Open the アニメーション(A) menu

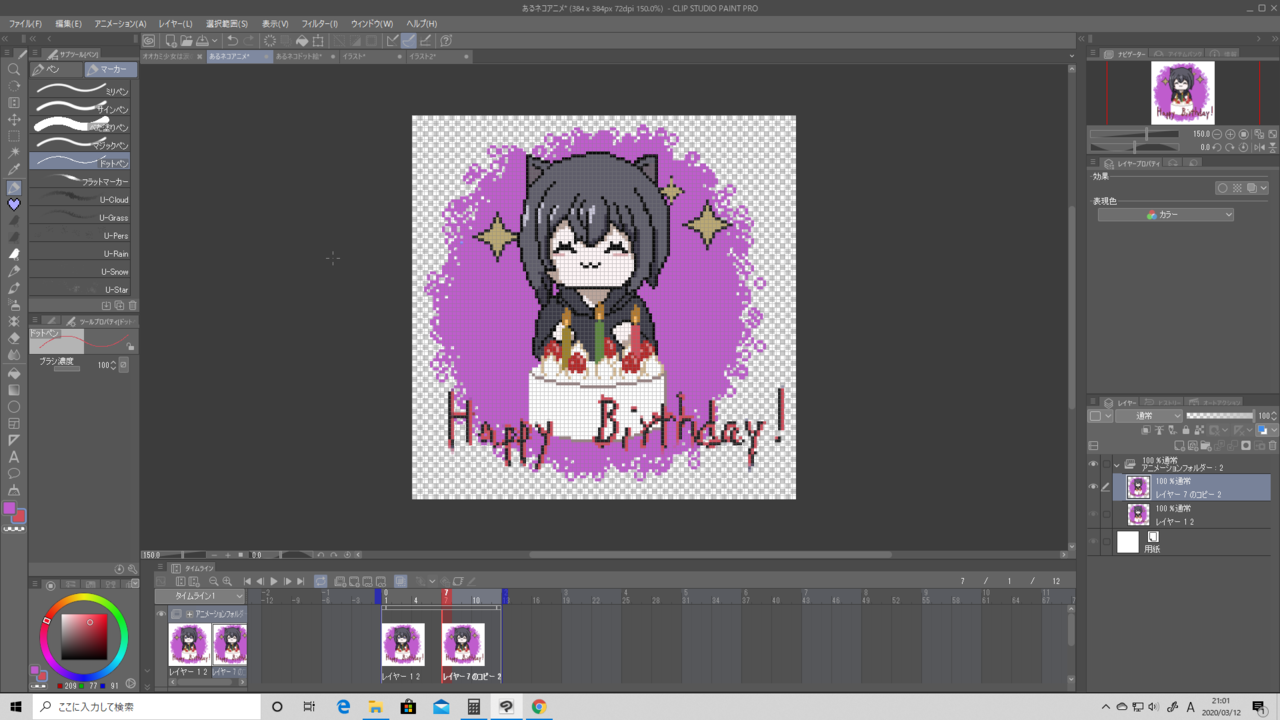[120, 23]
